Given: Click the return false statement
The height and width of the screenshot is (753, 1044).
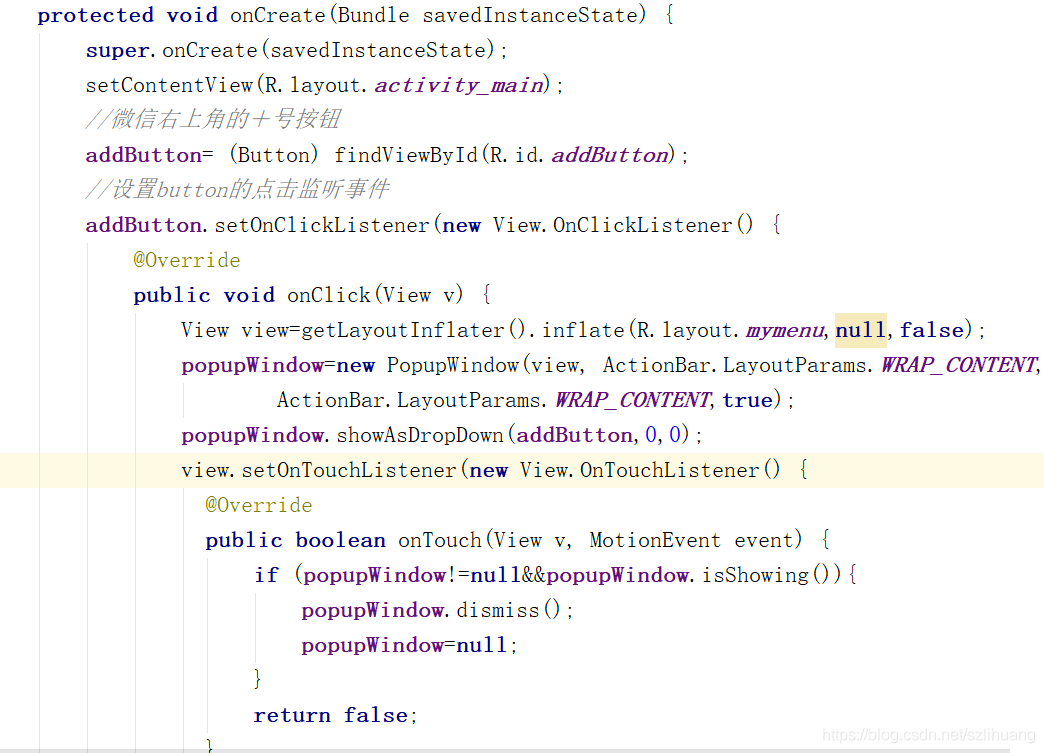Looking at the screenshot, I should (x=335, y=715).
